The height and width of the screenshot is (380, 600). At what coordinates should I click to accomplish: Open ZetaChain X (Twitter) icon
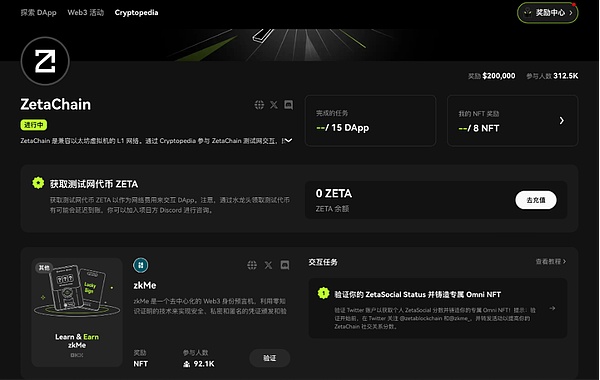(x=274, y=105)
